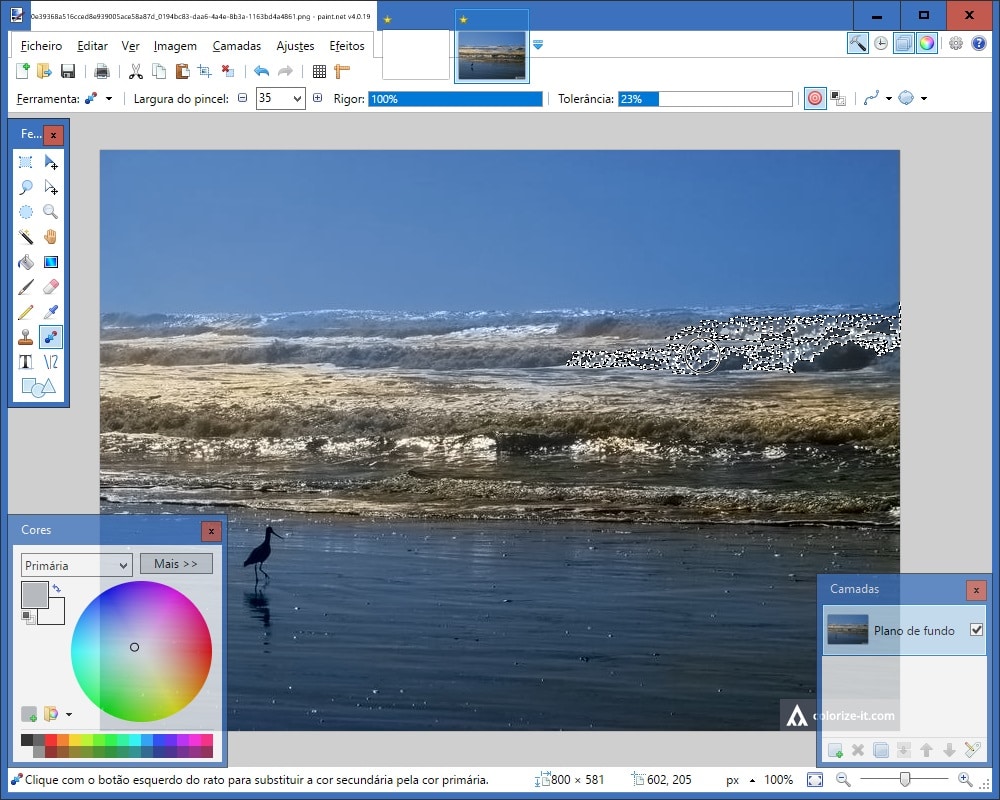Open the Efeitos menu
1000x800 pixels.
coord(347,46)
